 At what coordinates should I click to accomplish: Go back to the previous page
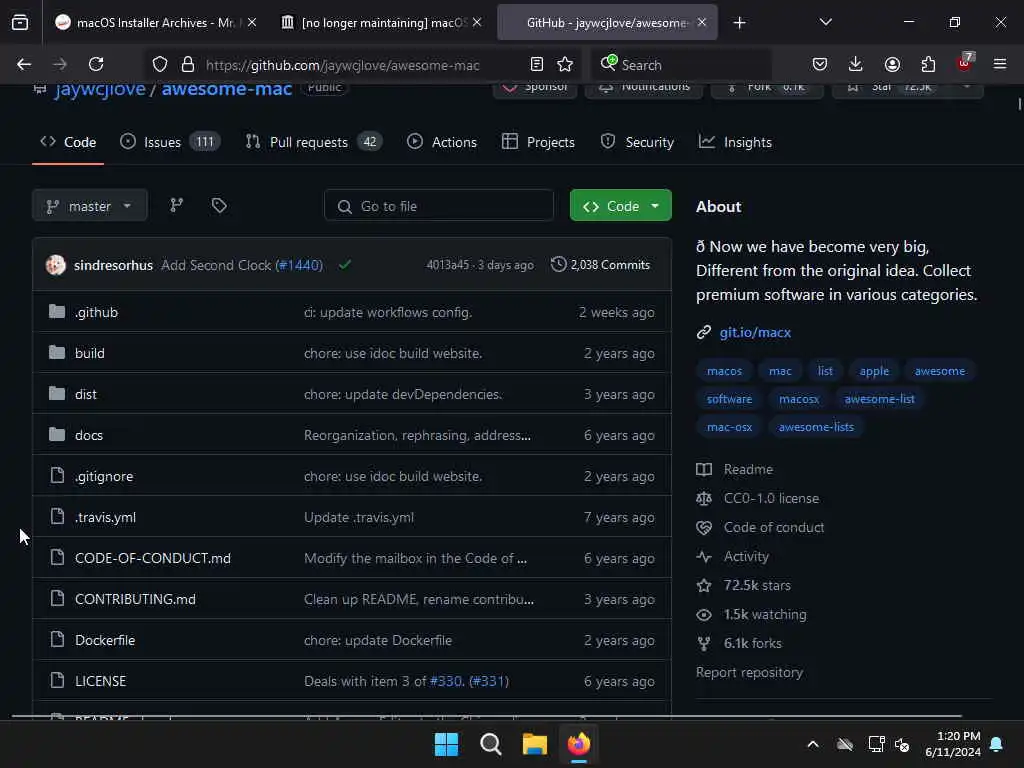24,64
